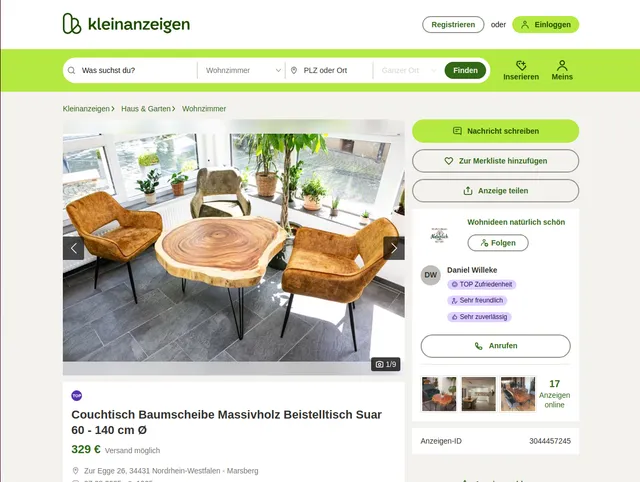This screenshot has width=640, height=482.
Task: Show previous photo with left arrow
Action: (x=73, y=248)
